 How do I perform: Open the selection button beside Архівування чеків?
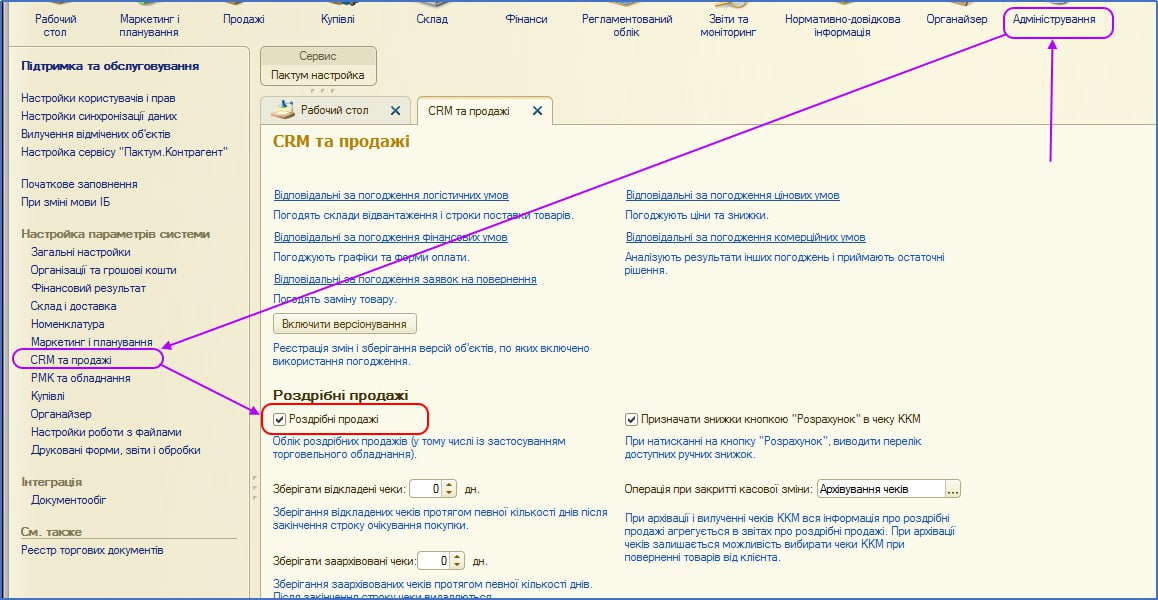[952, 489]
